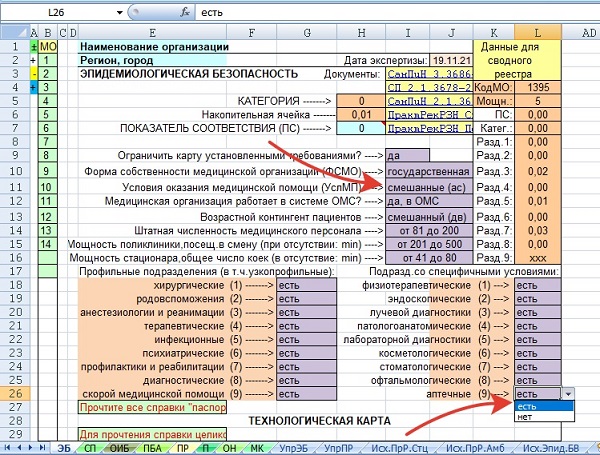Switch to the СП sheet tab
This screenshot has width=600, height=455.
point(90,448)
